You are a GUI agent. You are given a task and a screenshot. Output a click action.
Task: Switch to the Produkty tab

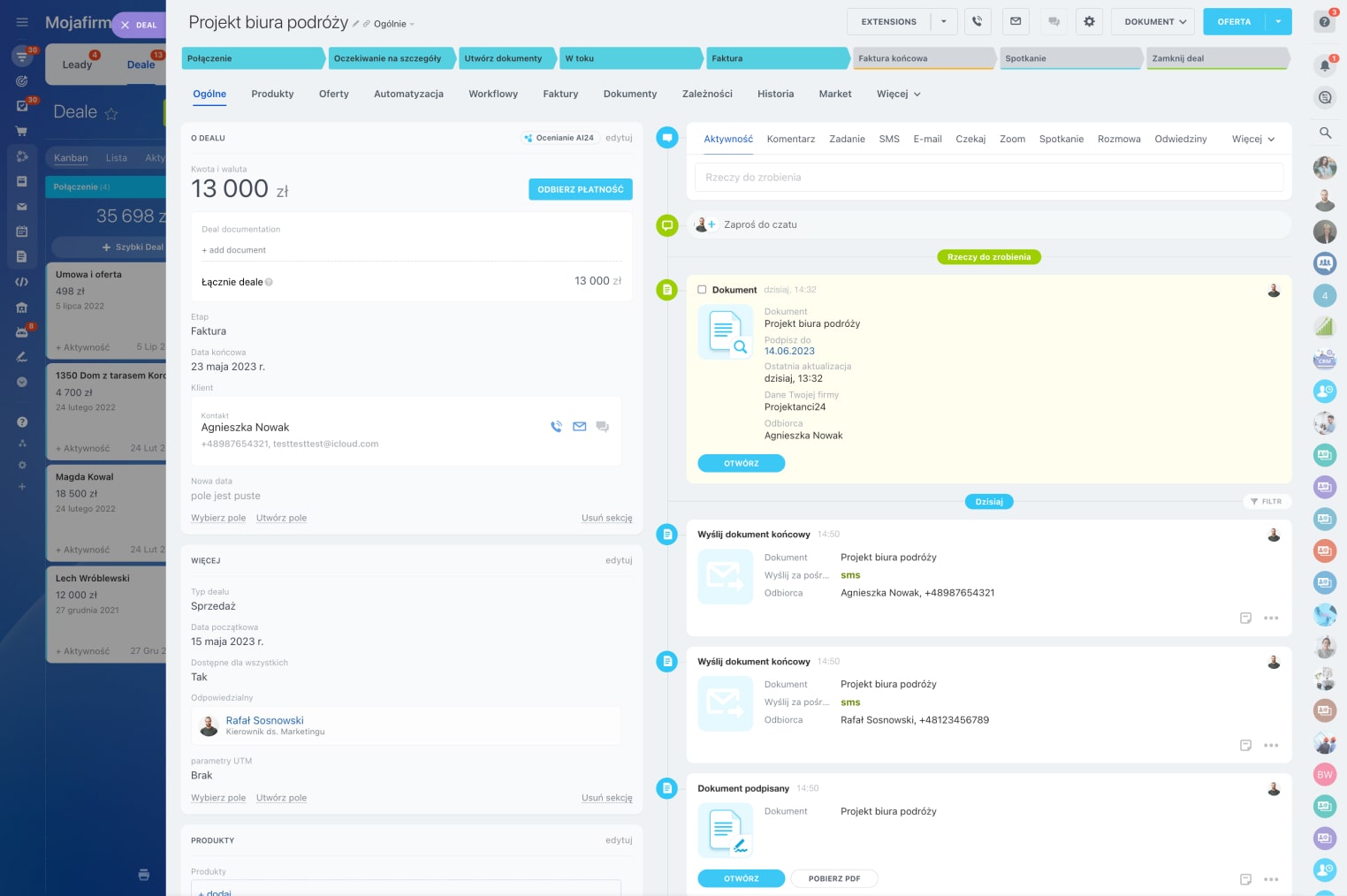point(272,94)
